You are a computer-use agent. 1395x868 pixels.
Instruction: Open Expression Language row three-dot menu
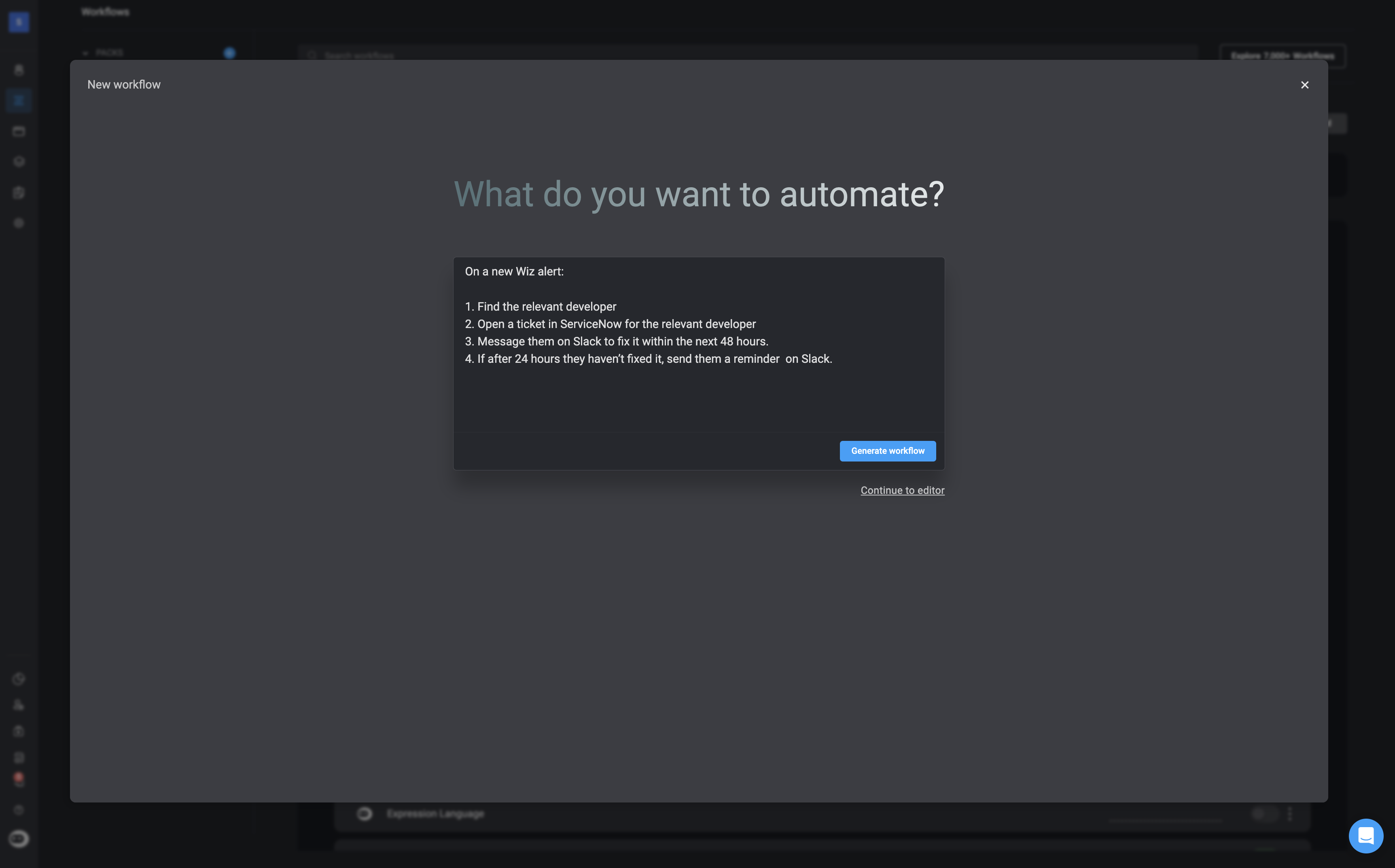[x=1290, y=813]
